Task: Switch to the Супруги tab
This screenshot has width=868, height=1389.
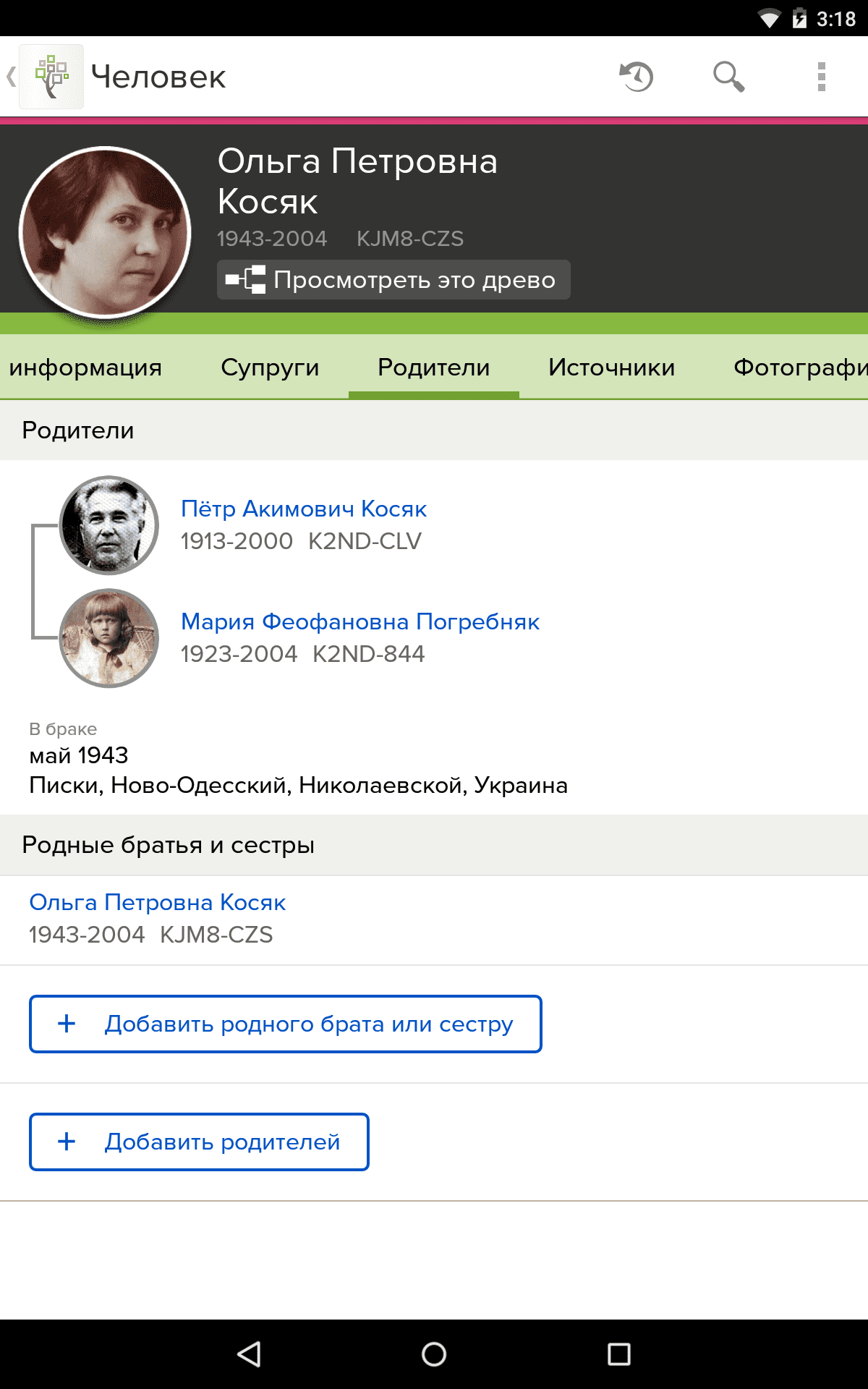Action: tap(270, 368)
